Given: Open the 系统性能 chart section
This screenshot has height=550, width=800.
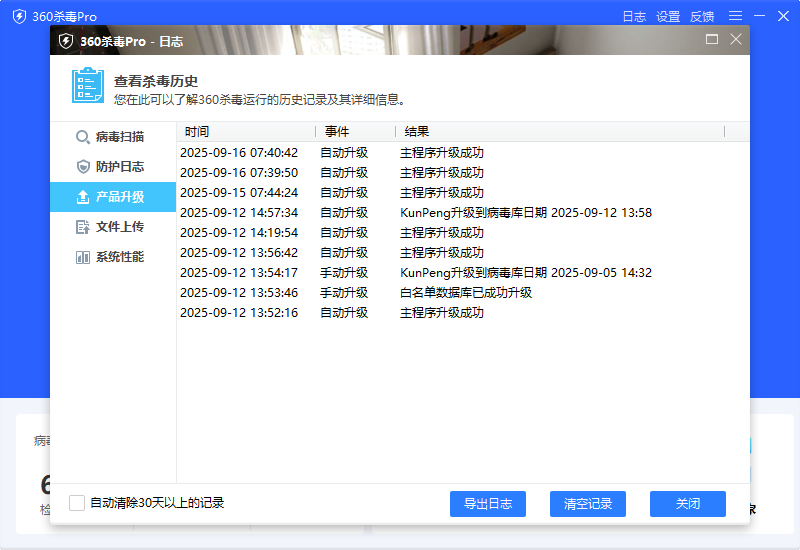Looking at the screenshot, I should coord(112,257).
